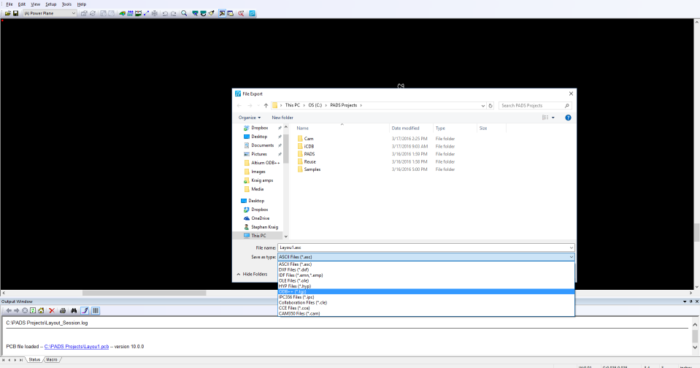Click the Undo toolbar icon
Screen dimensions: 700x368
165,13
